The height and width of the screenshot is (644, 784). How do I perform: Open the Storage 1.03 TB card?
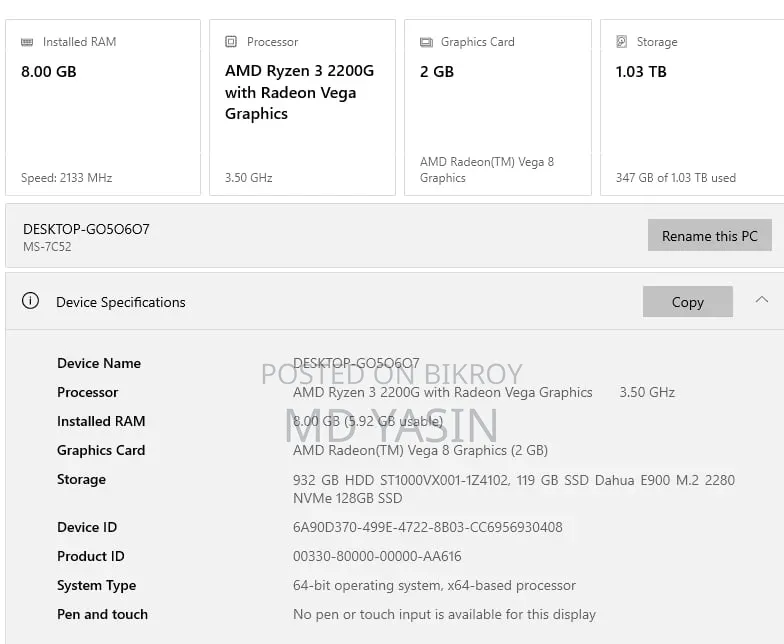tap(692, 108)
